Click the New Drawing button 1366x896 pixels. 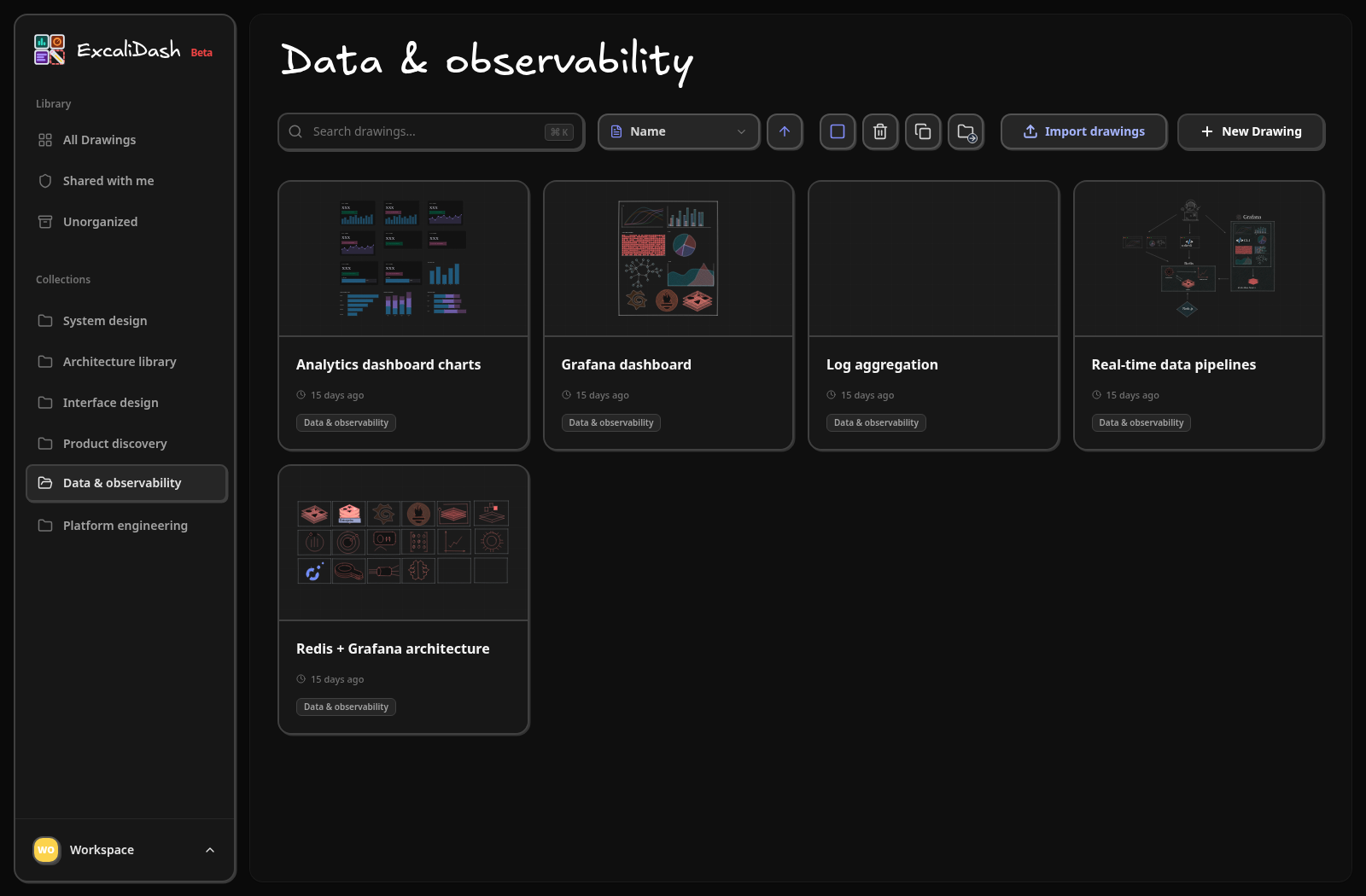click(1251, 131)
